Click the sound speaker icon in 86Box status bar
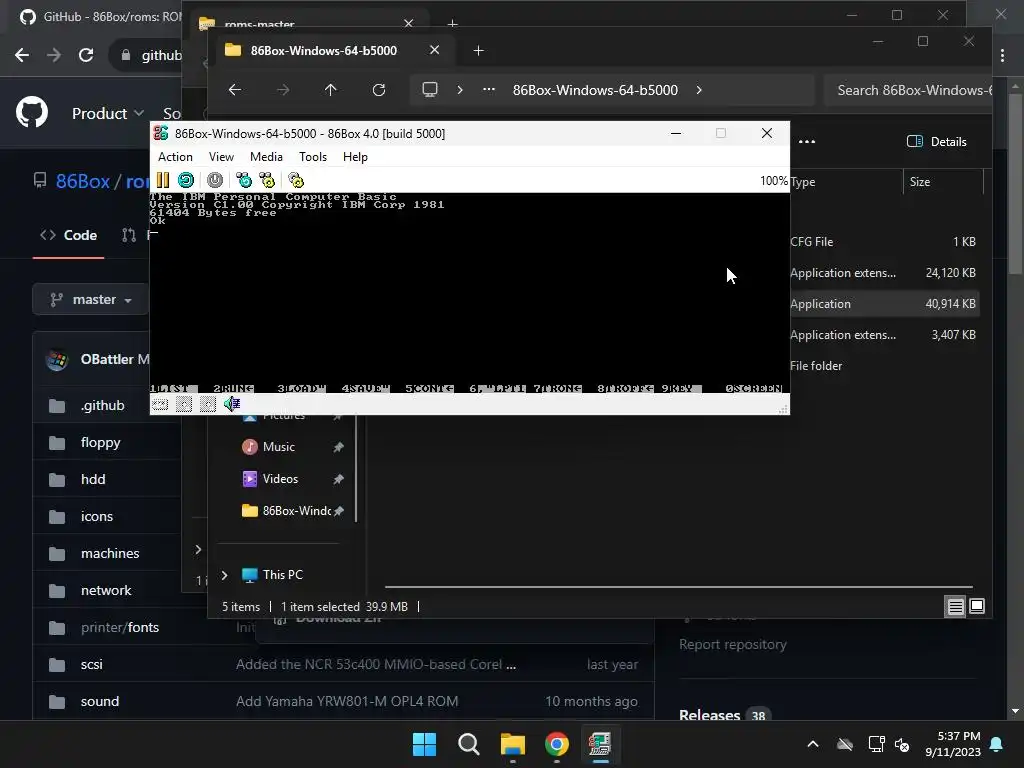Viewport: 1024px width, 768px height. pyautogui.click(x=232, y=404)
